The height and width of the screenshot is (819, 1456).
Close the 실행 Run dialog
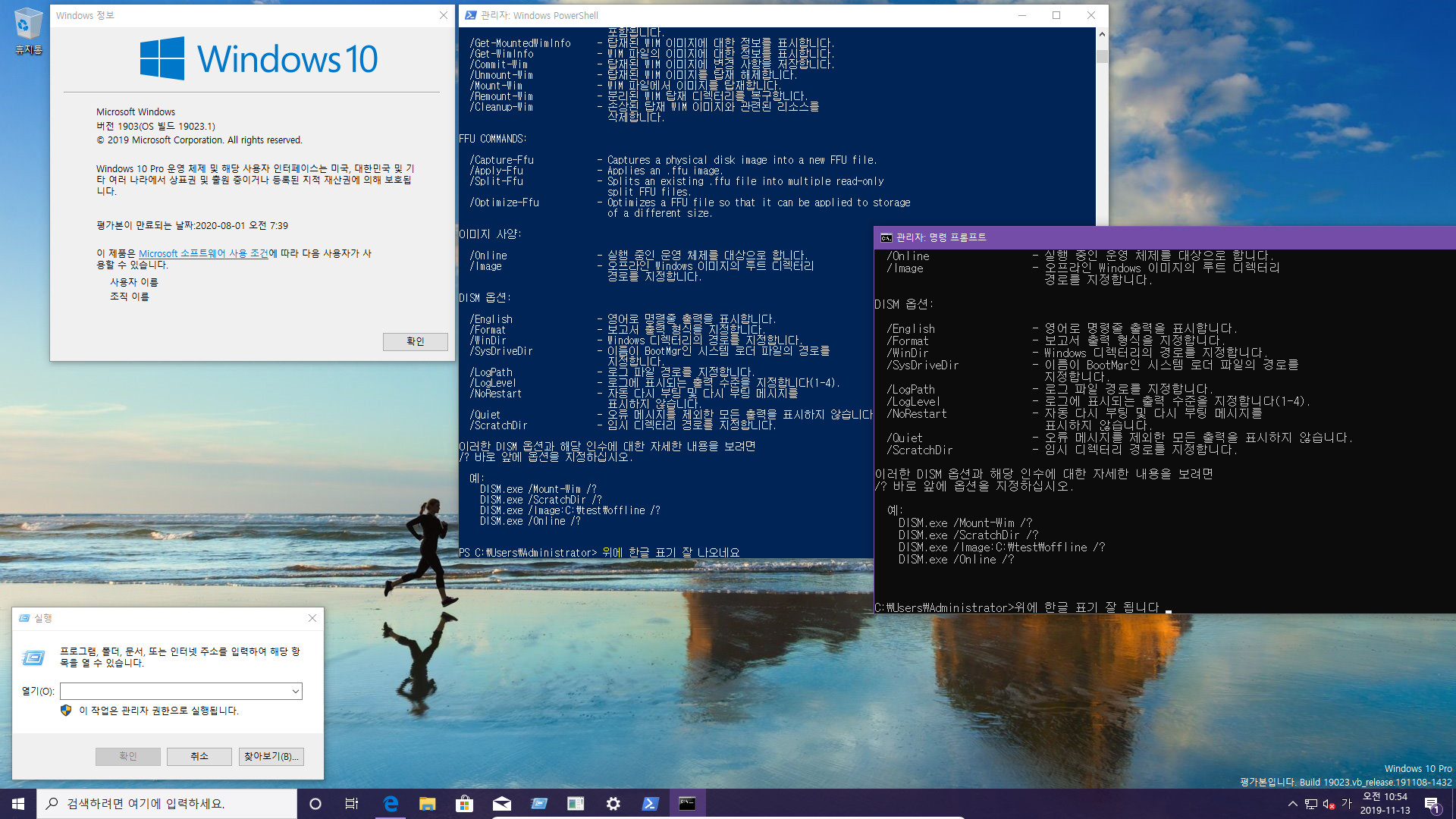point(312,618)
